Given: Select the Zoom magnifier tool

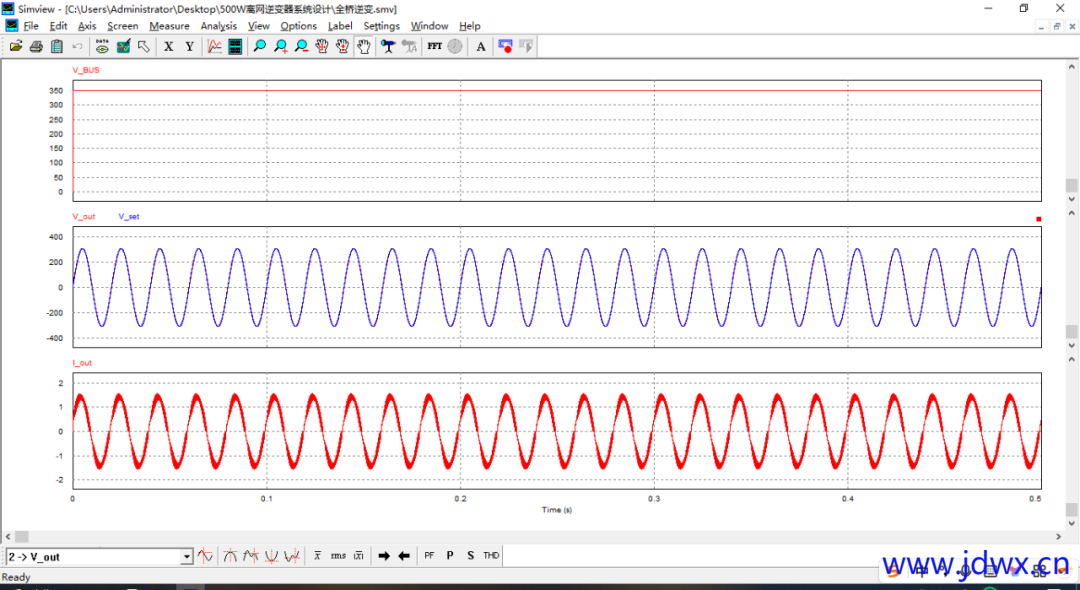Looking at the screenshot, I should coord(260,47).
